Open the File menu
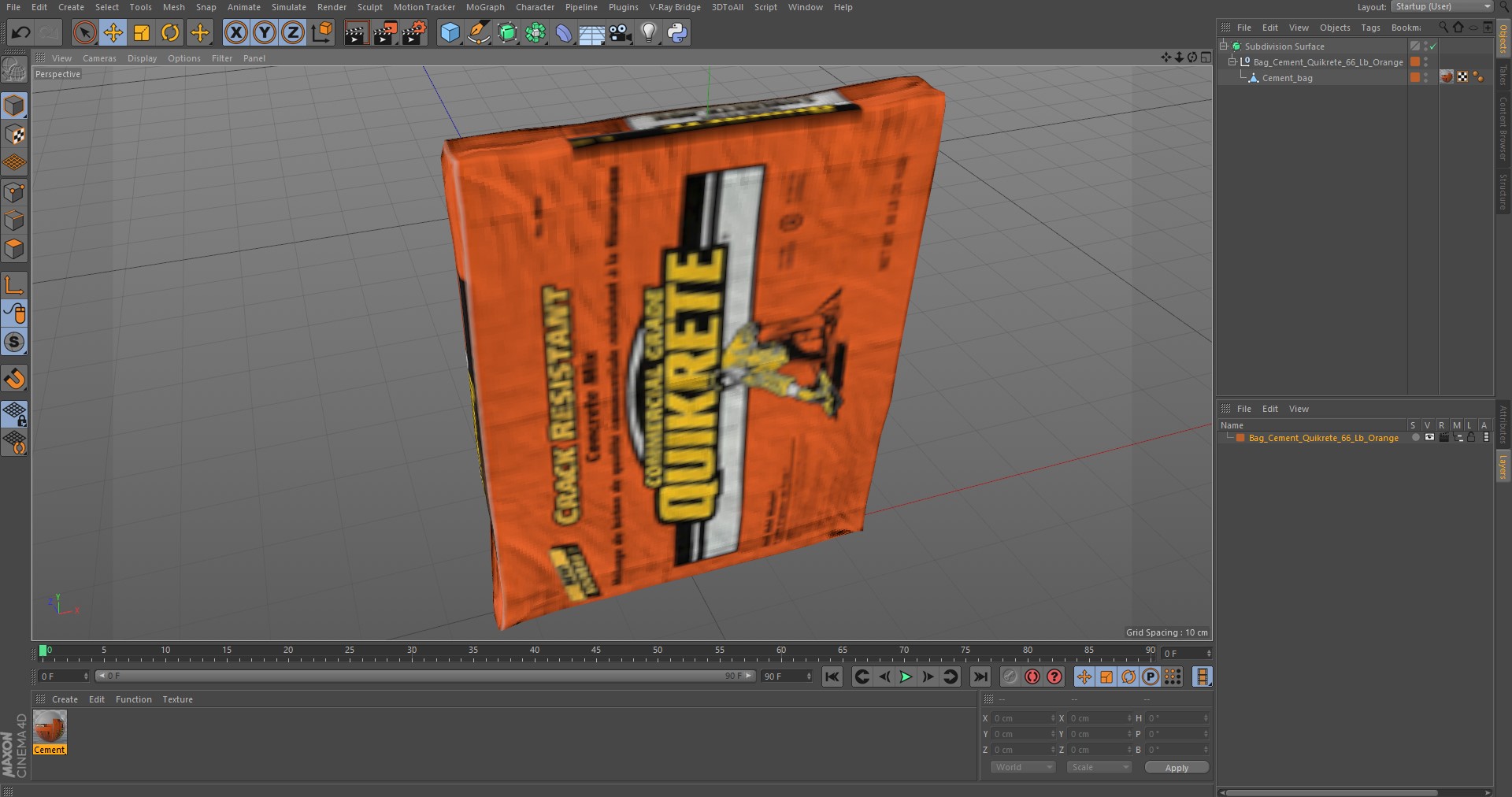 point(13,7)
